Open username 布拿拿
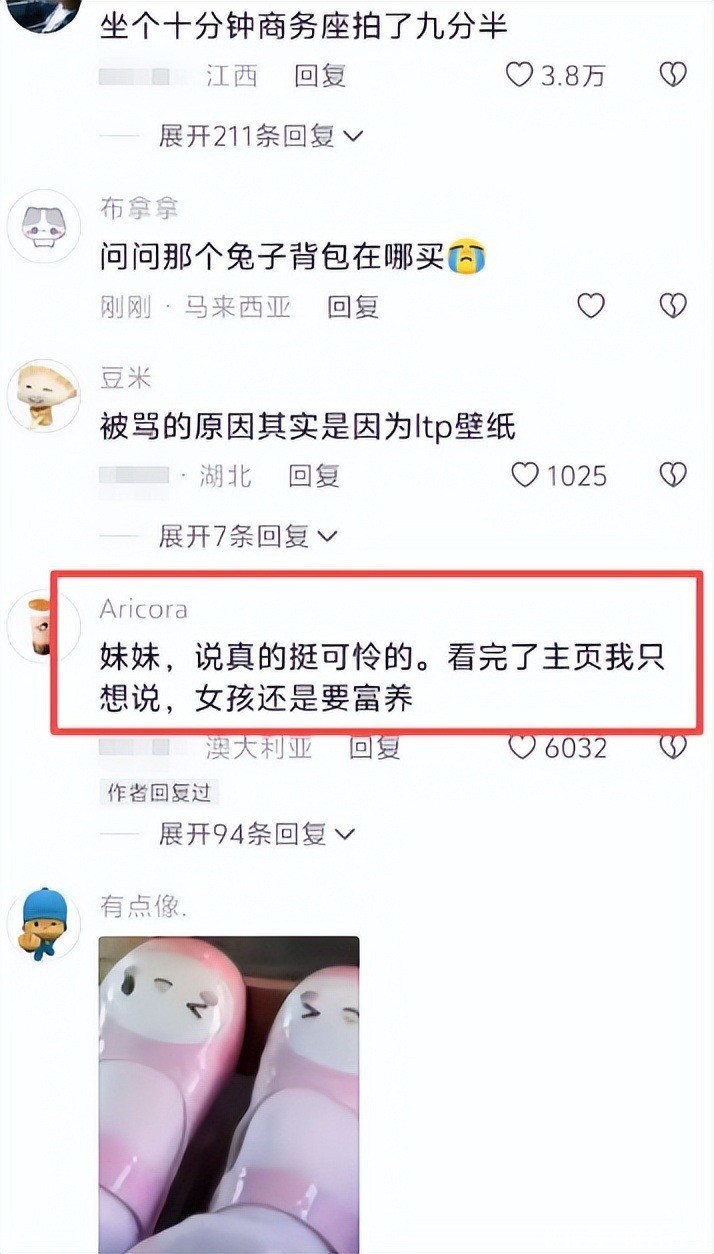714x1254 pixels. pyautogui.click(x=139, y=208)
